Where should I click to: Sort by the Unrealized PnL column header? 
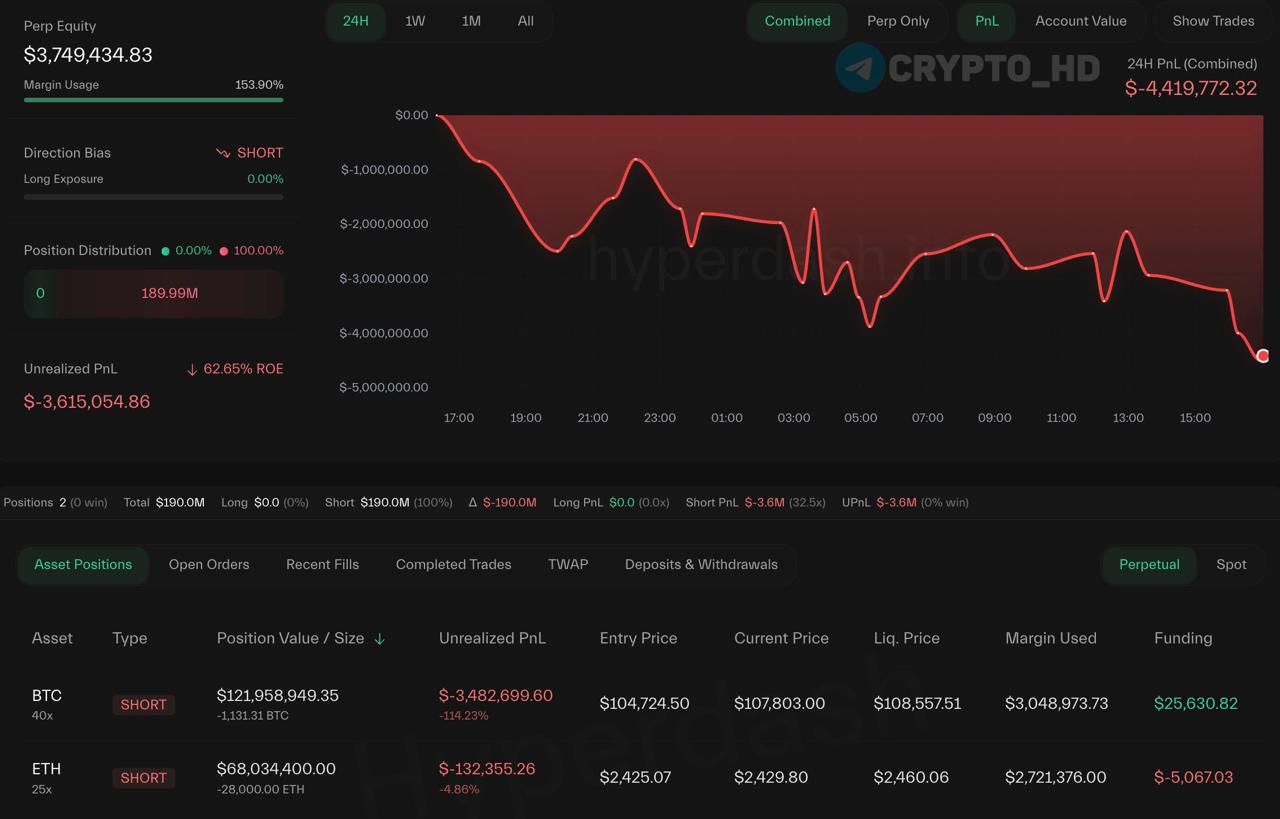[492, 638]
